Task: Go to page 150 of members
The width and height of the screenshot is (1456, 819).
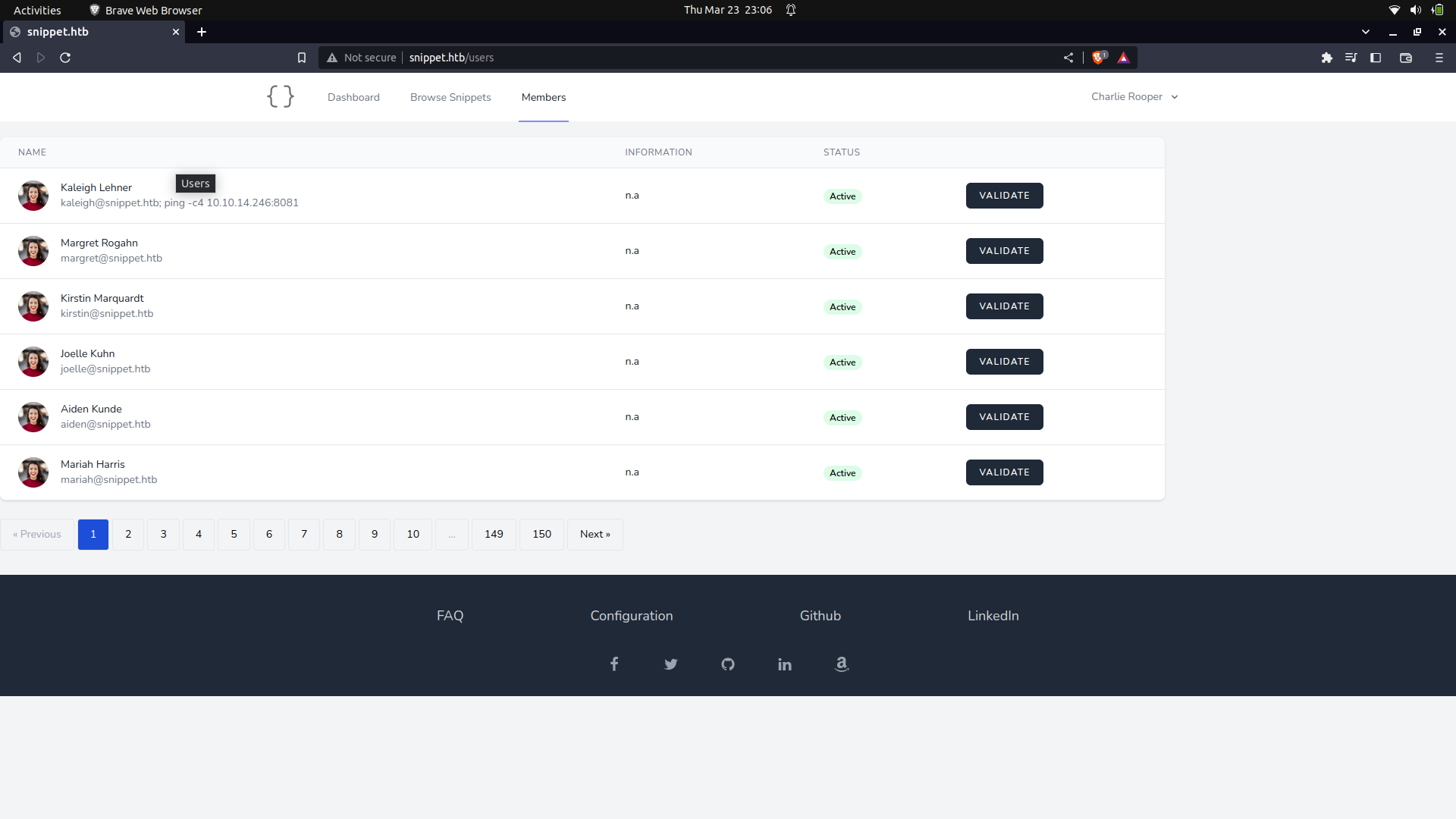Action: tap(541, 535)
